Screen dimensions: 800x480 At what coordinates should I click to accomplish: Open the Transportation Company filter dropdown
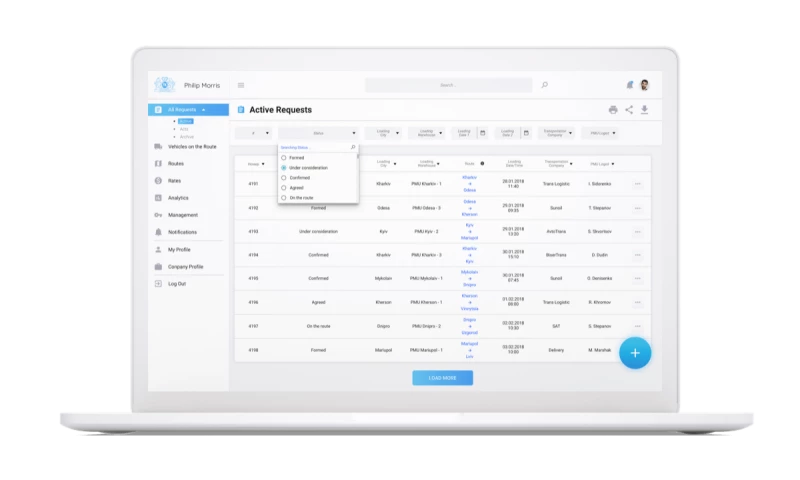point(556,133)
